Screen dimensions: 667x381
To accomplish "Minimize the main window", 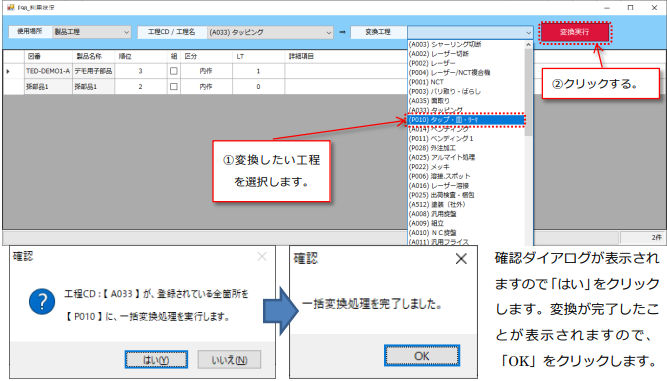I will point(607,8).
